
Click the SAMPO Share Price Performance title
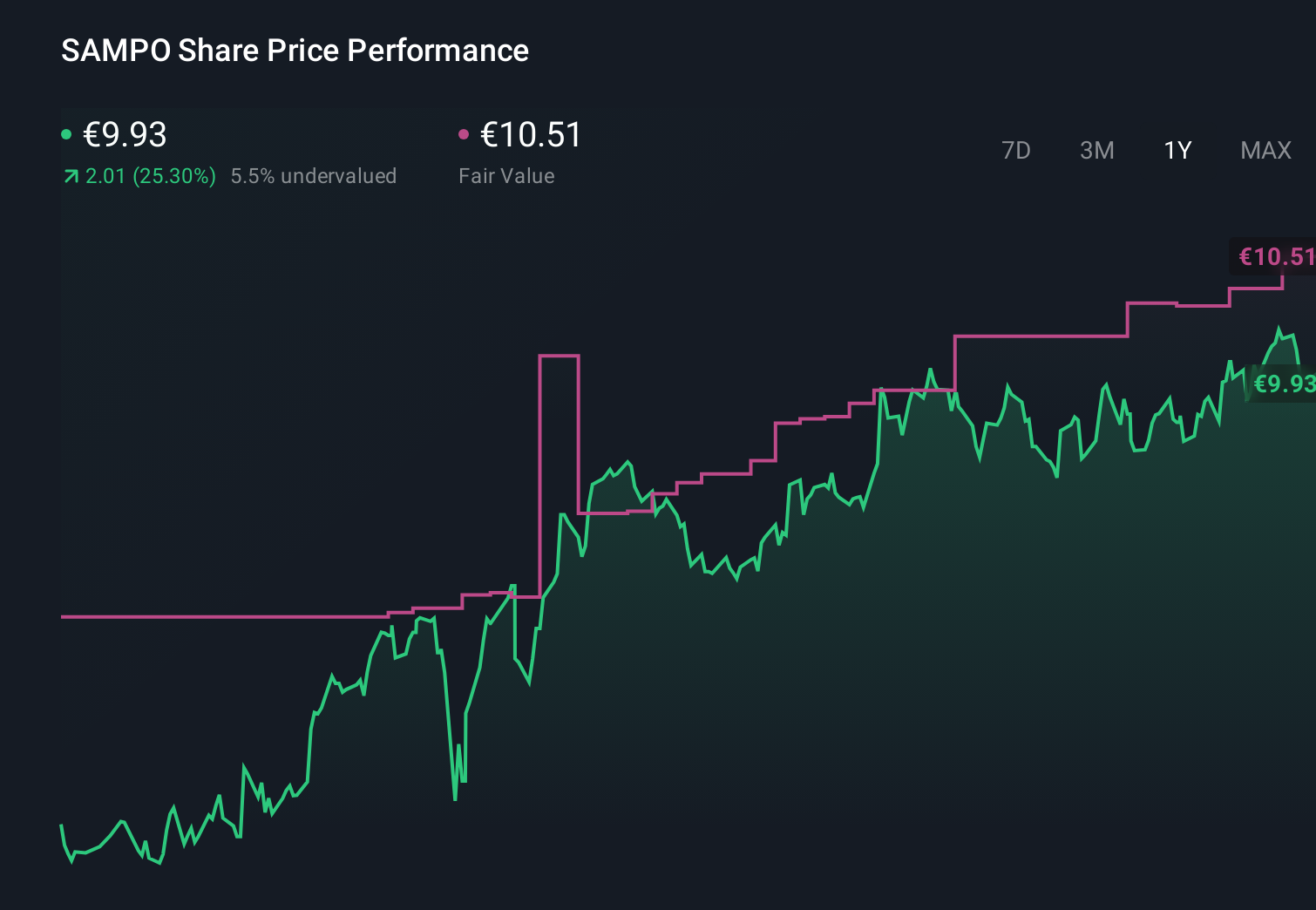click(295, 51)
